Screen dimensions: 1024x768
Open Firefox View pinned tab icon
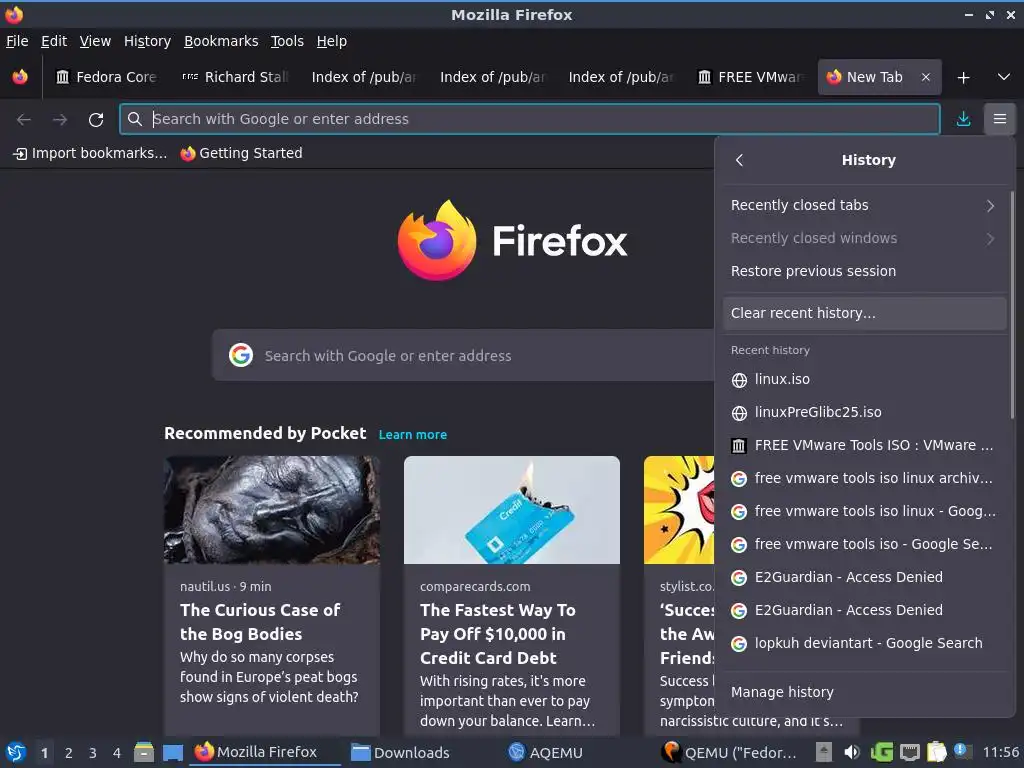point(20,77)
